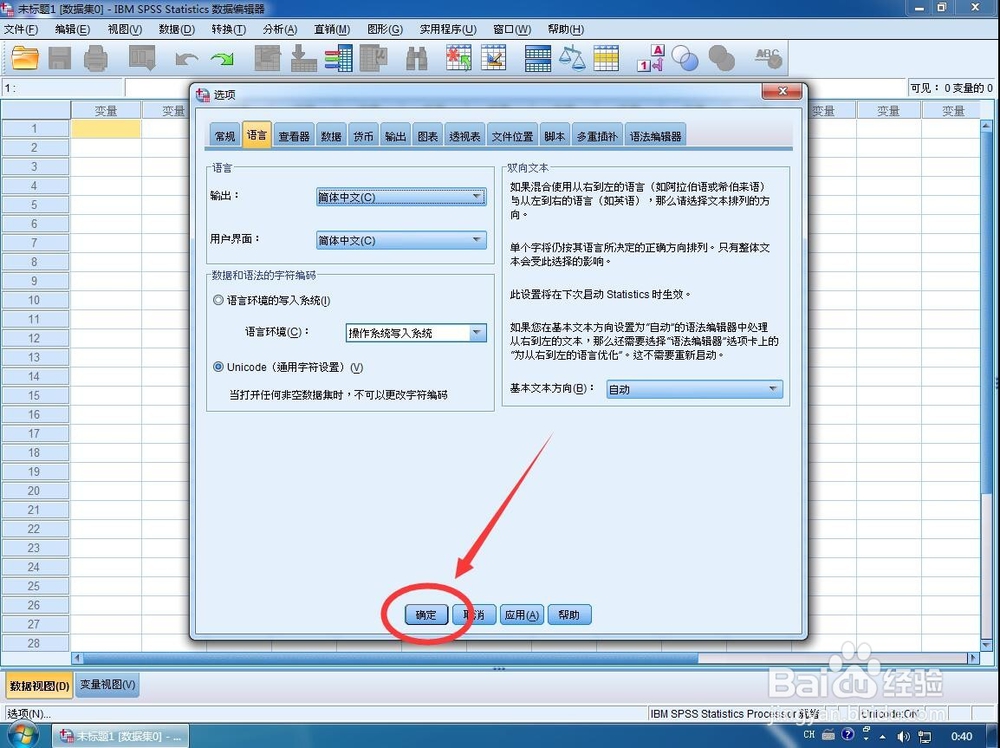This screenshot has width=1000, height=748.
Task: Click the 应用(A) button
Action: (522, 615)
